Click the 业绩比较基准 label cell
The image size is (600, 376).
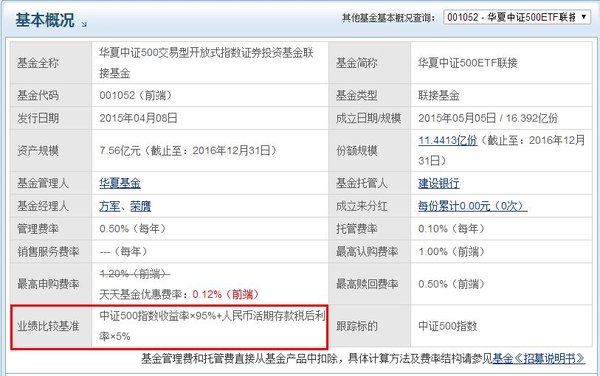point(51,326)
